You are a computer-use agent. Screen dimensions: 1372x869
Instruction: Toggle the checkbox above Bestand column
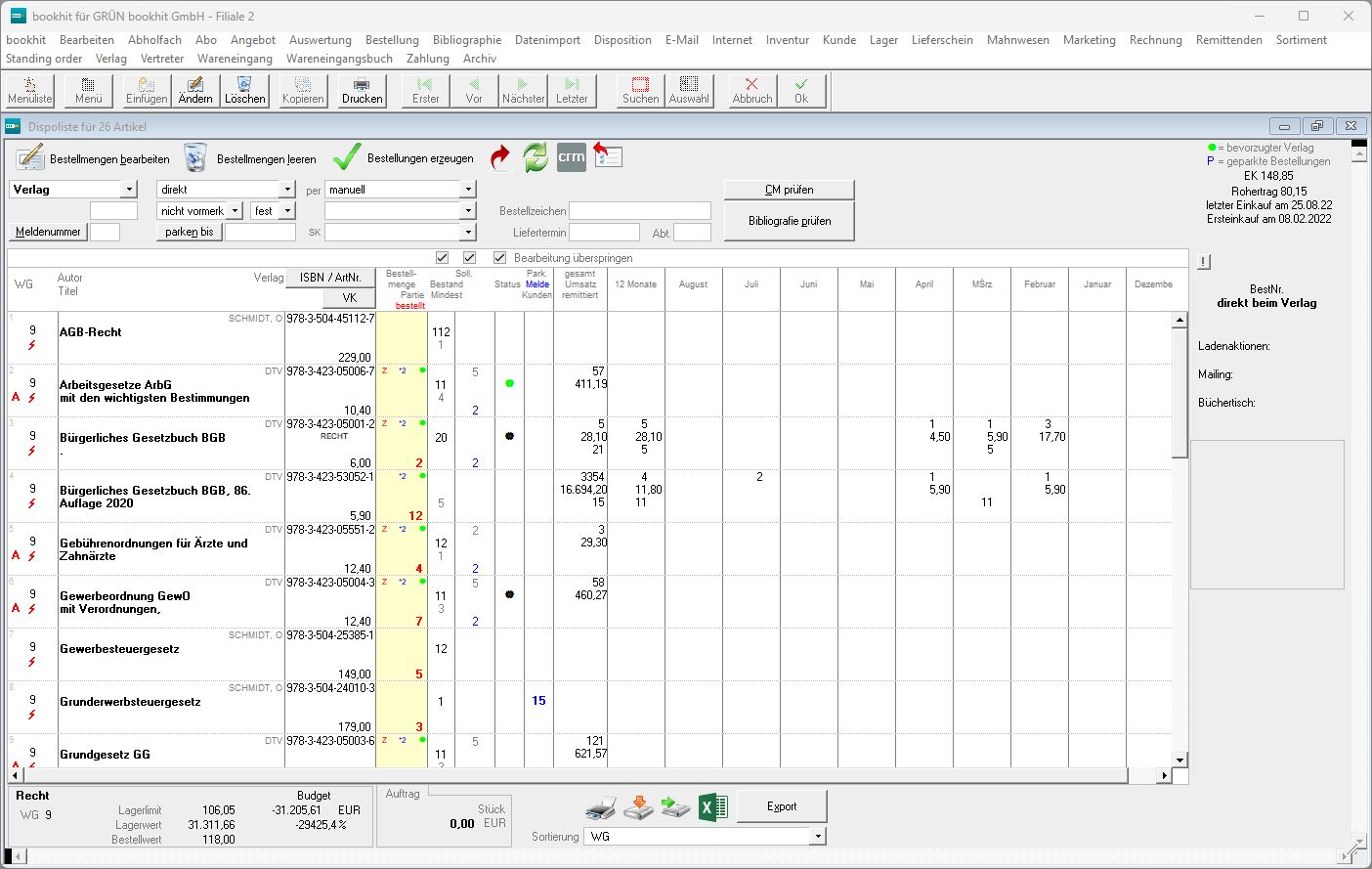click(x=442, y=258)
